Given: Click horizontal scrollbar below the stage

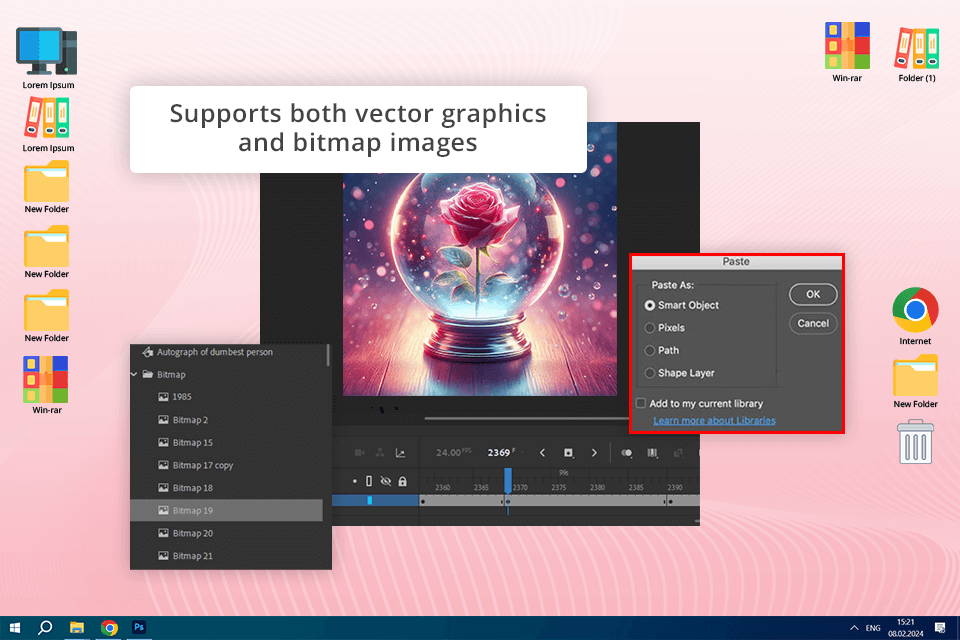Looking at the screenshot, I should point(527,419).
